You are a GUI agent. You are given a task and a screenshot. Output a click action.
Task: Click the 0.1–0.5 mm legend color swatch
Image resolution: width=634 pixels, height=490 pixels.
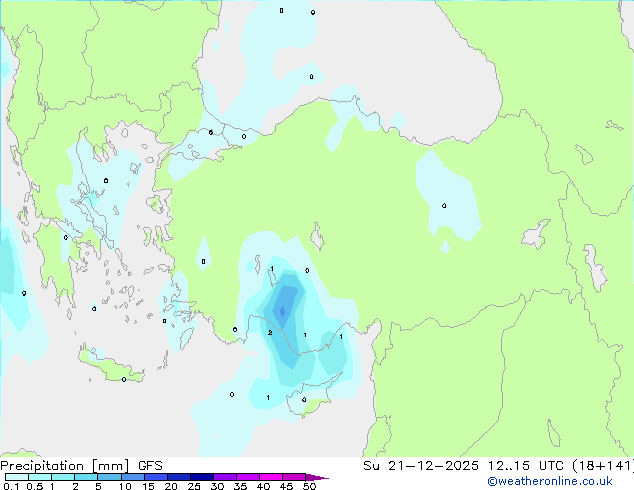(x=17, y=477)
